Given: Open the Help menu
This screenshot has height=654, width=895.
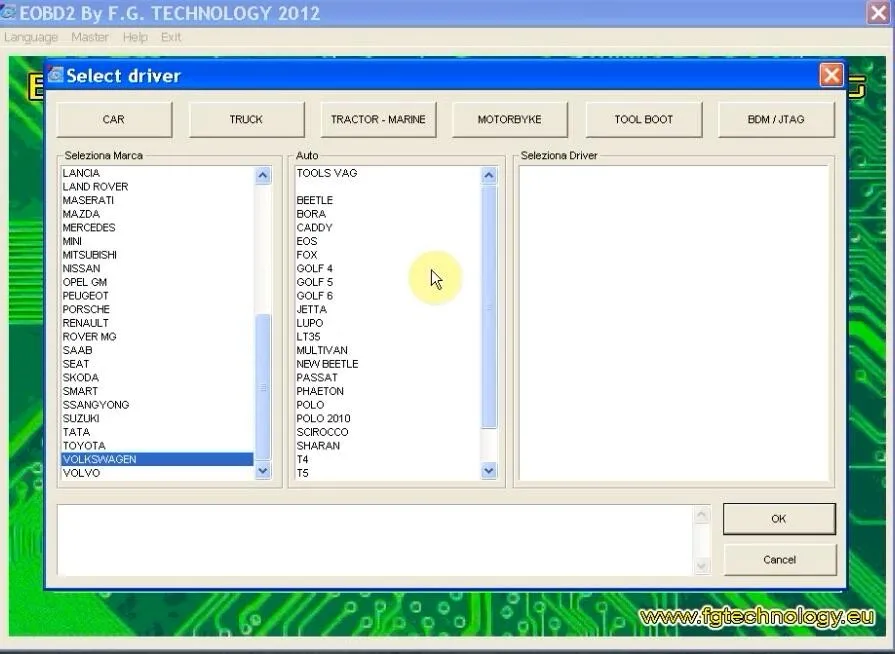Looking at the screenshot, I should point(135,37).
